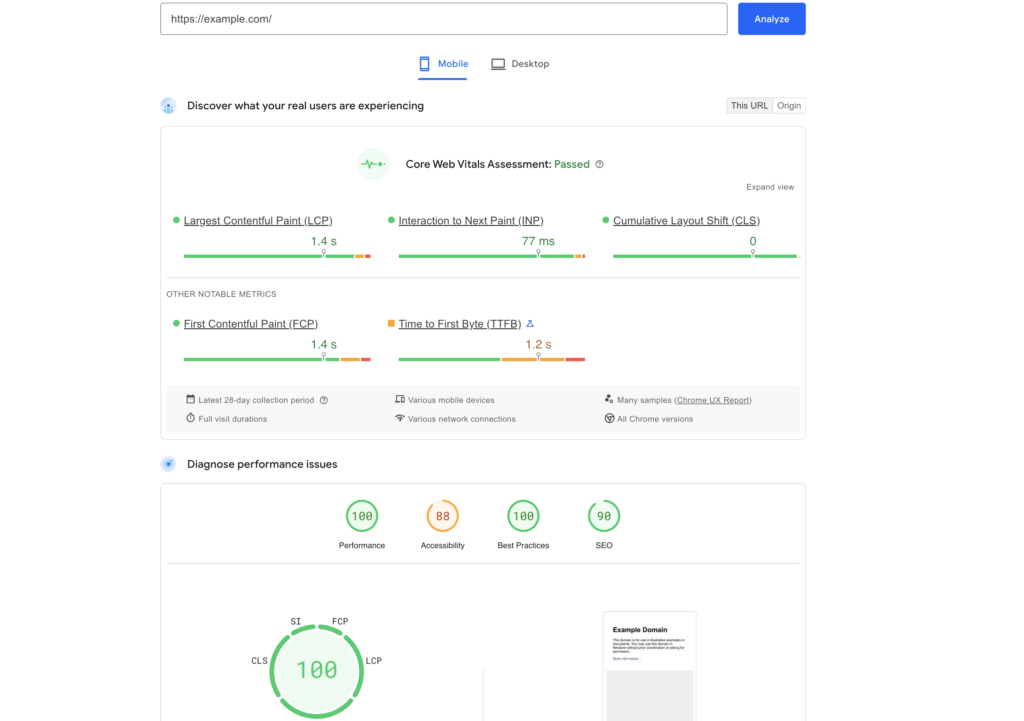The height and width of the screenshot is (721, 1024).
Task: Click the Core Web Vitals pulse icon
Action: pos(374,164)
